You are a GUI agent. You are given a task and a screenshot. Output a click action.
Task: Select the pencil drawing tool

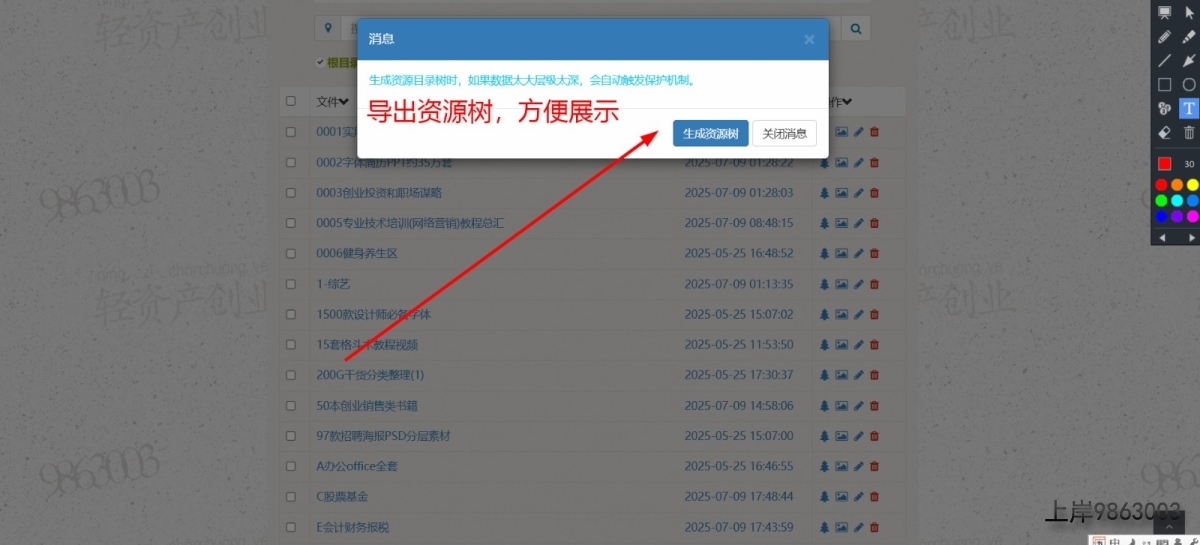point(1164,37)
